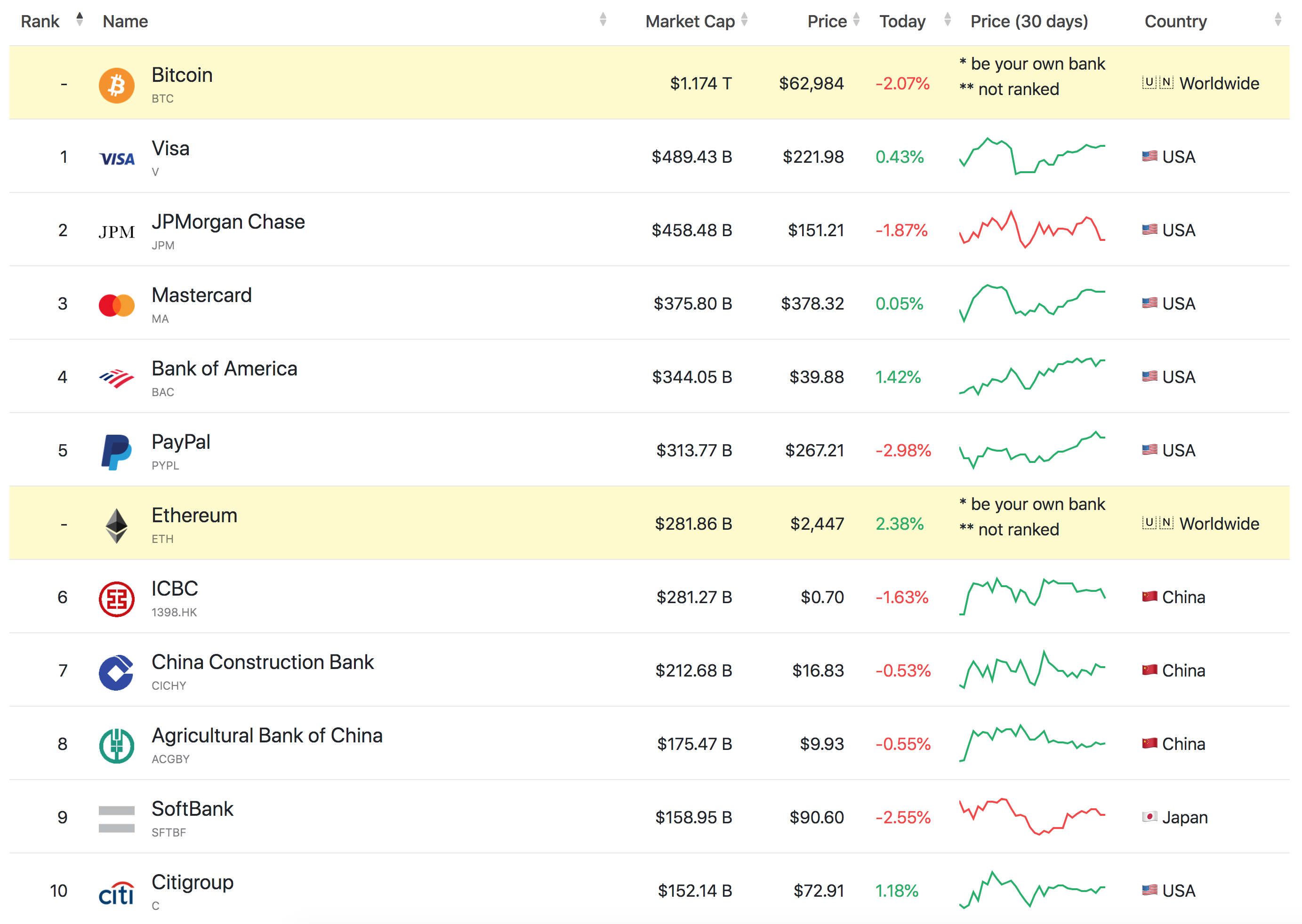
Task: Open the JPMorgan Chase link
Action: tap(228, 222)
